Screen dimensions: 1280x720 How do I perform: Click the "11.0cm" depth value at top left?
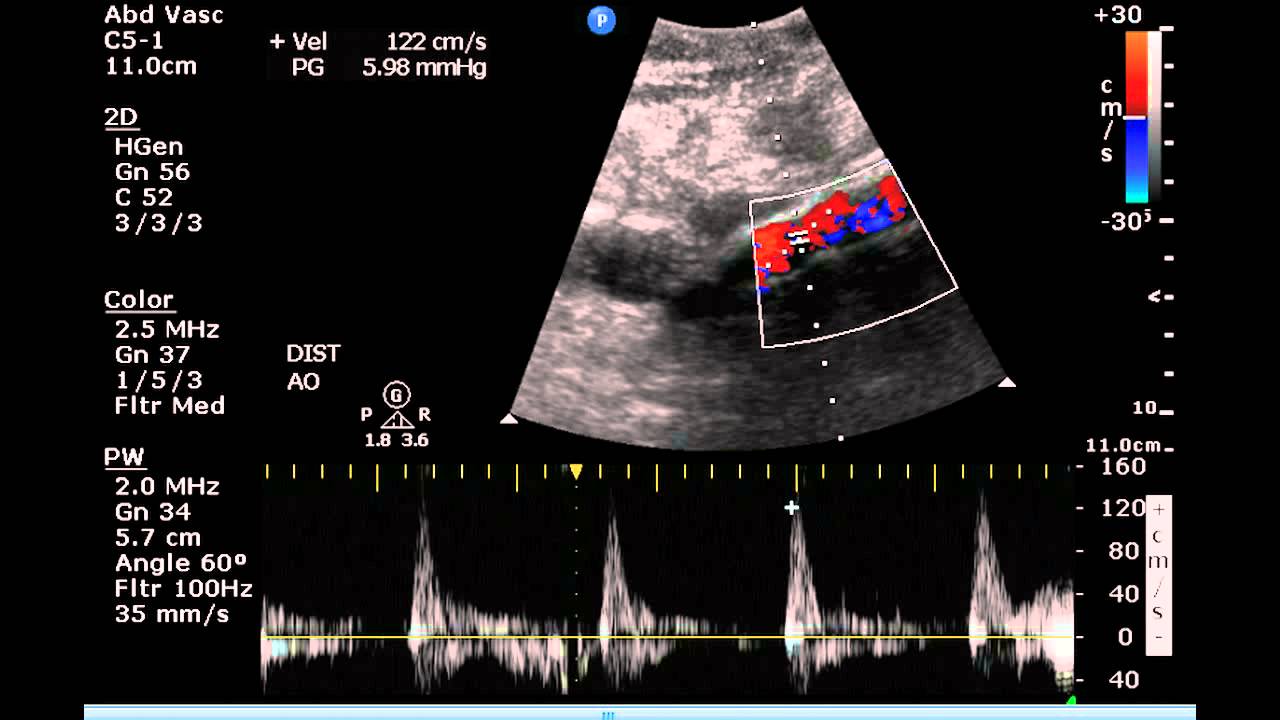coord(151,66)
